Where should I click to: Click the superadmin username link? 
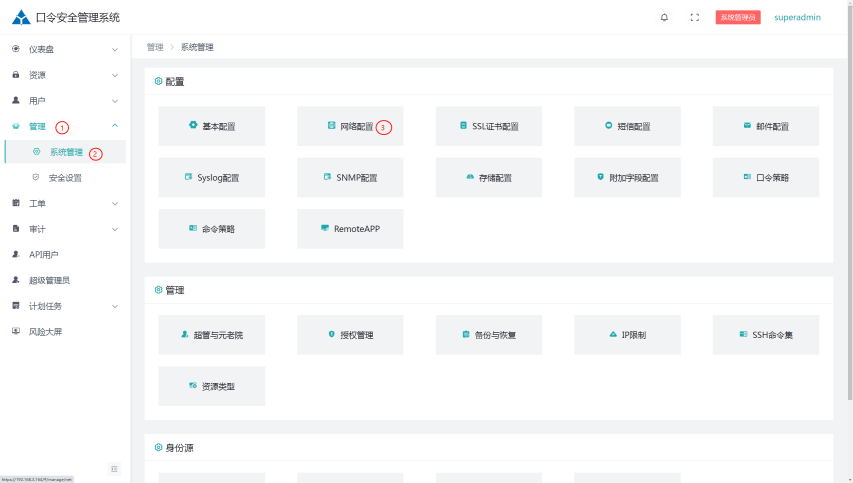(797, 17)
